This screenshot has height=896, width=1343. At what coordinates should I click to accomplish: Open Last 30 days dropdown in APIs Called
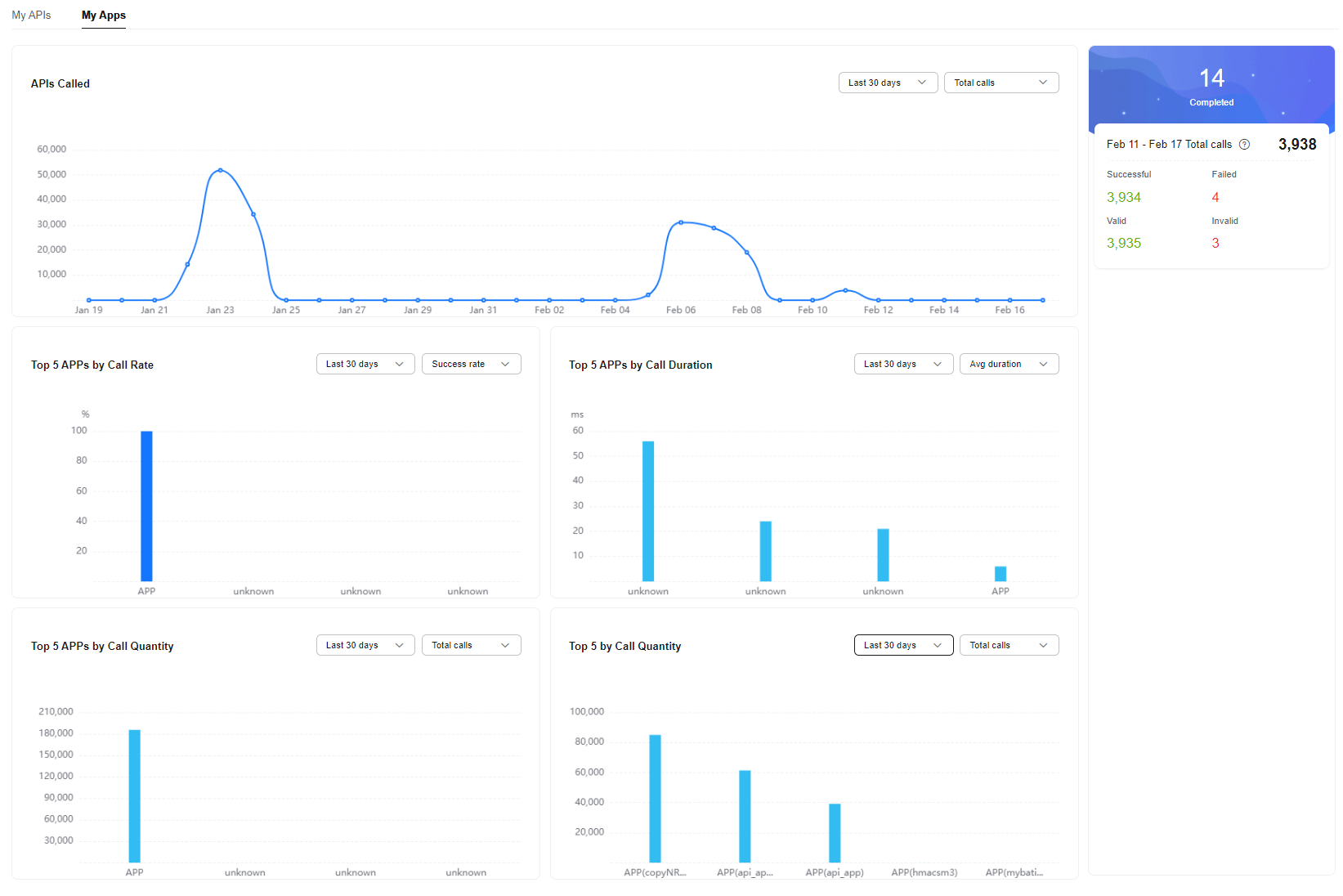pos(888,83)
